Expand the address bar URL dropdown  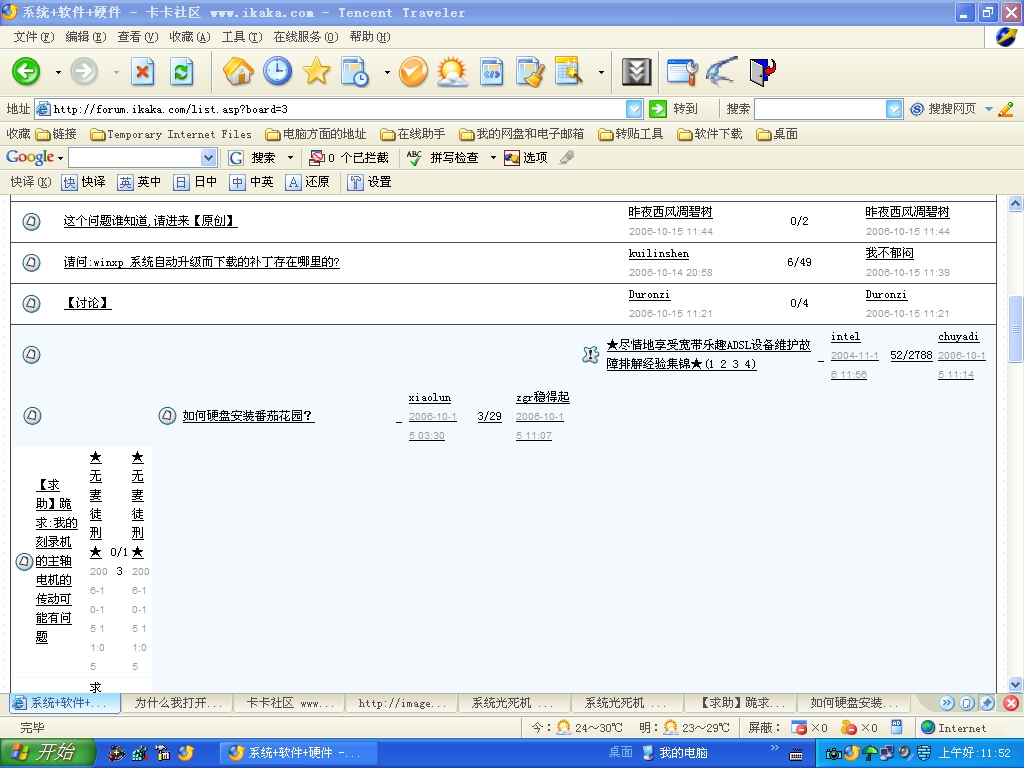(x=634, y=109)
